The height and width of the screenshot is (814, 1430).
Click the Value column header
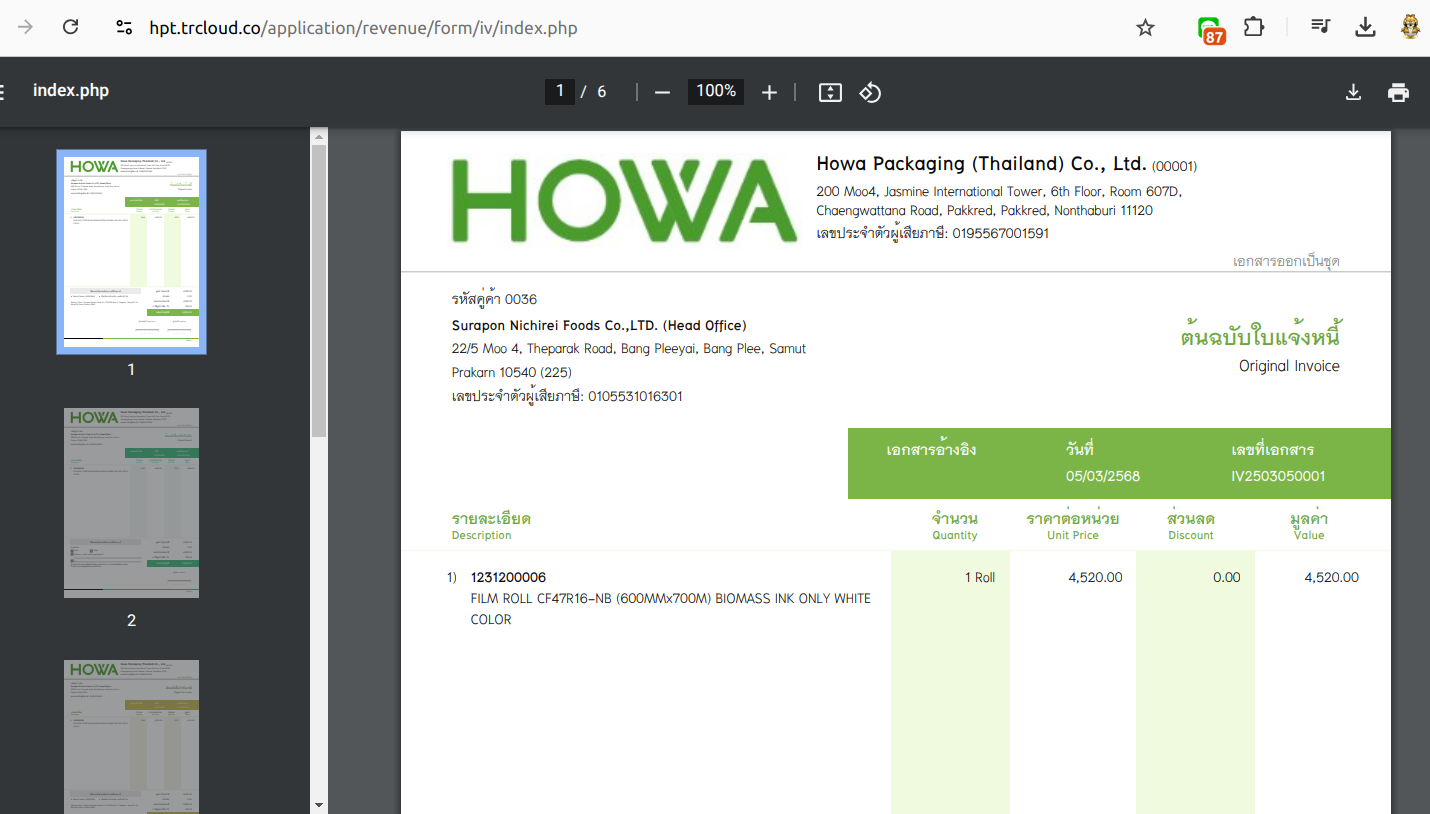coord(1309,526)
